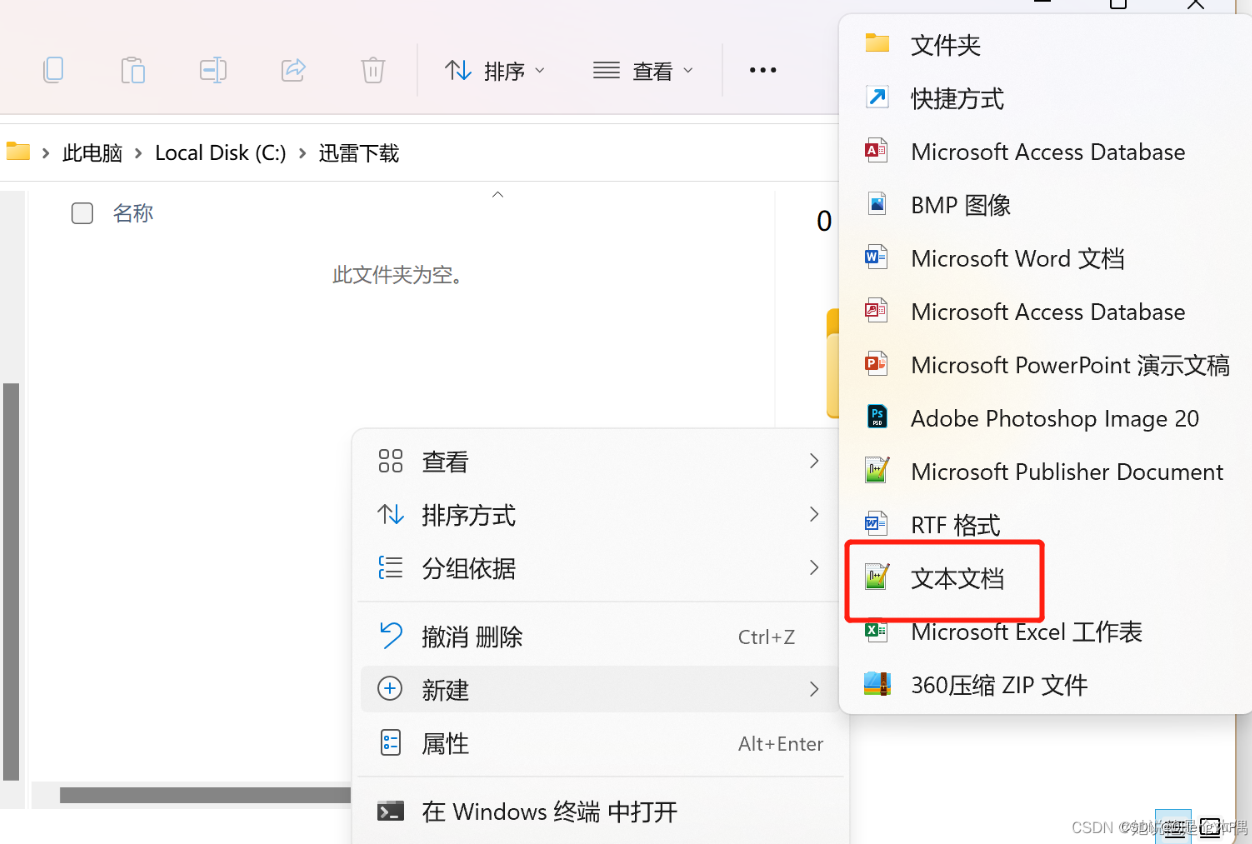Click the yellow folder icon beside 文件夹
The width and height of the screenshot is (1252, 844).
coord(877,44)
